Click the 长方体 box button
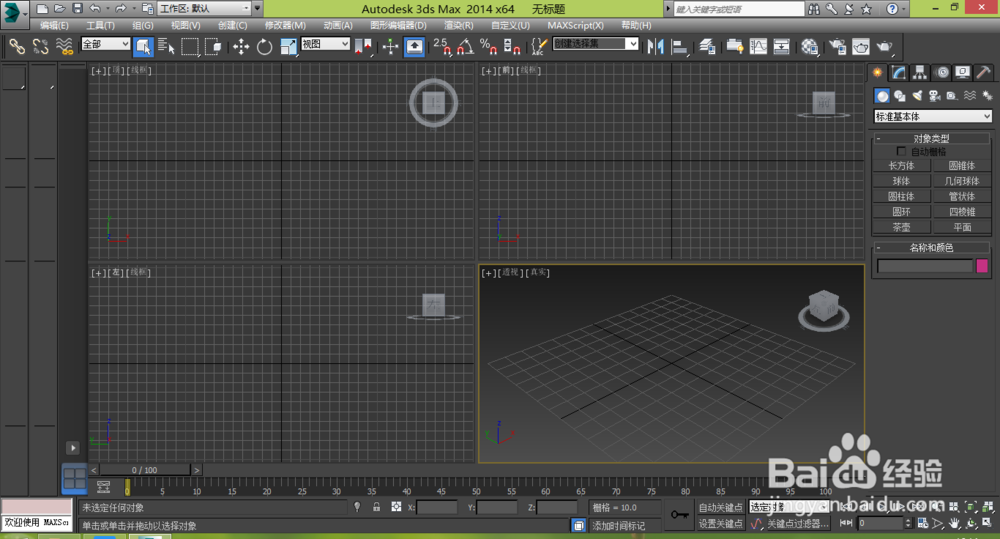The width and height of the screenshot is (1000, 539). tap(901, 166)
